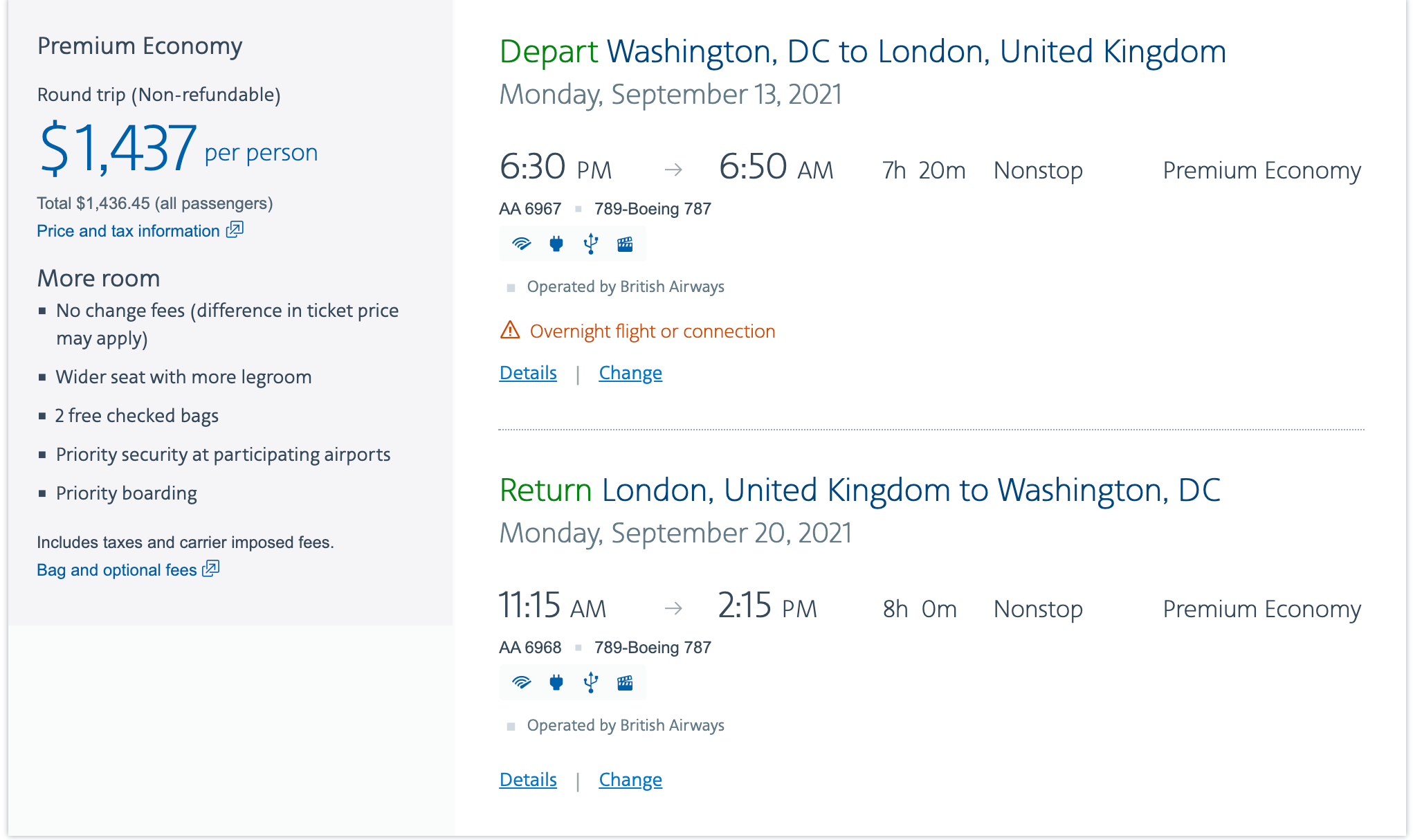The width and height of the screenshot is (1413, 840).
Task: Click the Overnight flight or connection warning text
Action: coord(652,331)
